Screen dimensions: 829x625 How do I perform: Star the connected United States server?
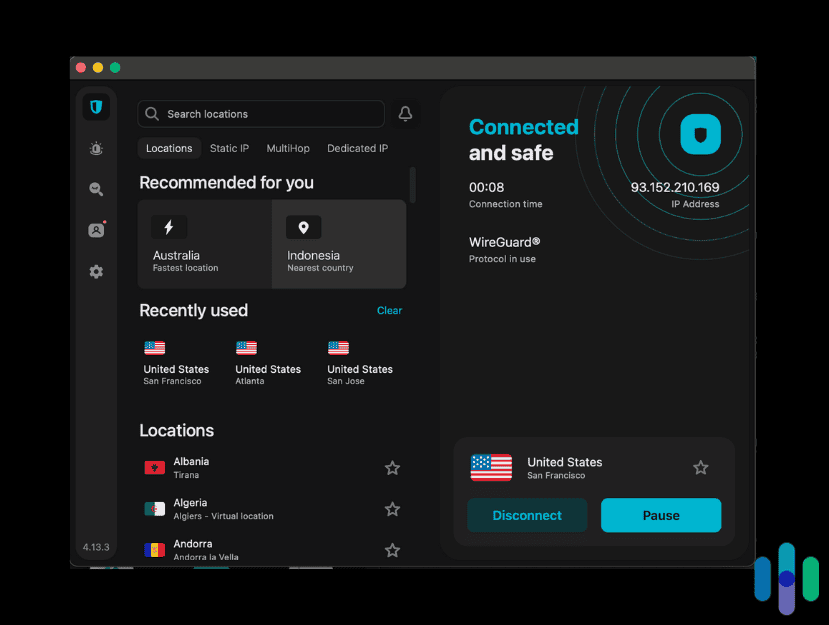coord(700,467)
